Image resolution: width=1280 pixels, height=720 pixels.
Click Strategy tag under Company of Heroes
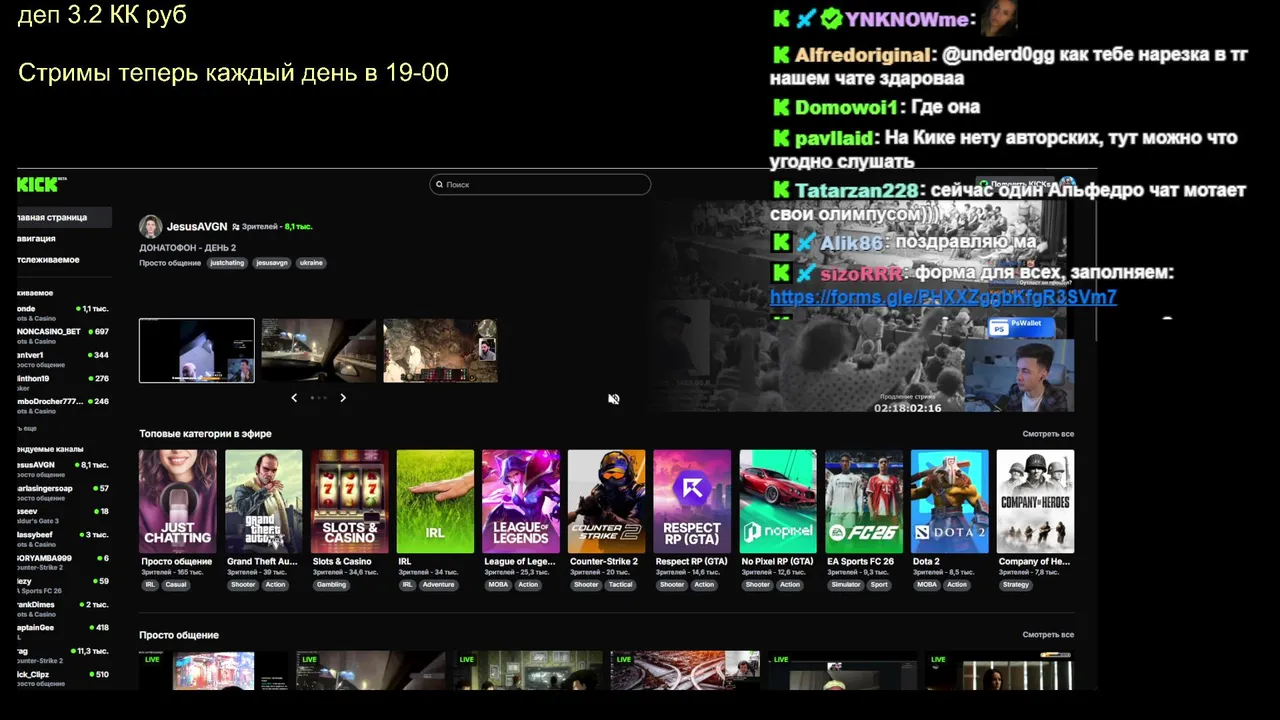point(1016,585)
